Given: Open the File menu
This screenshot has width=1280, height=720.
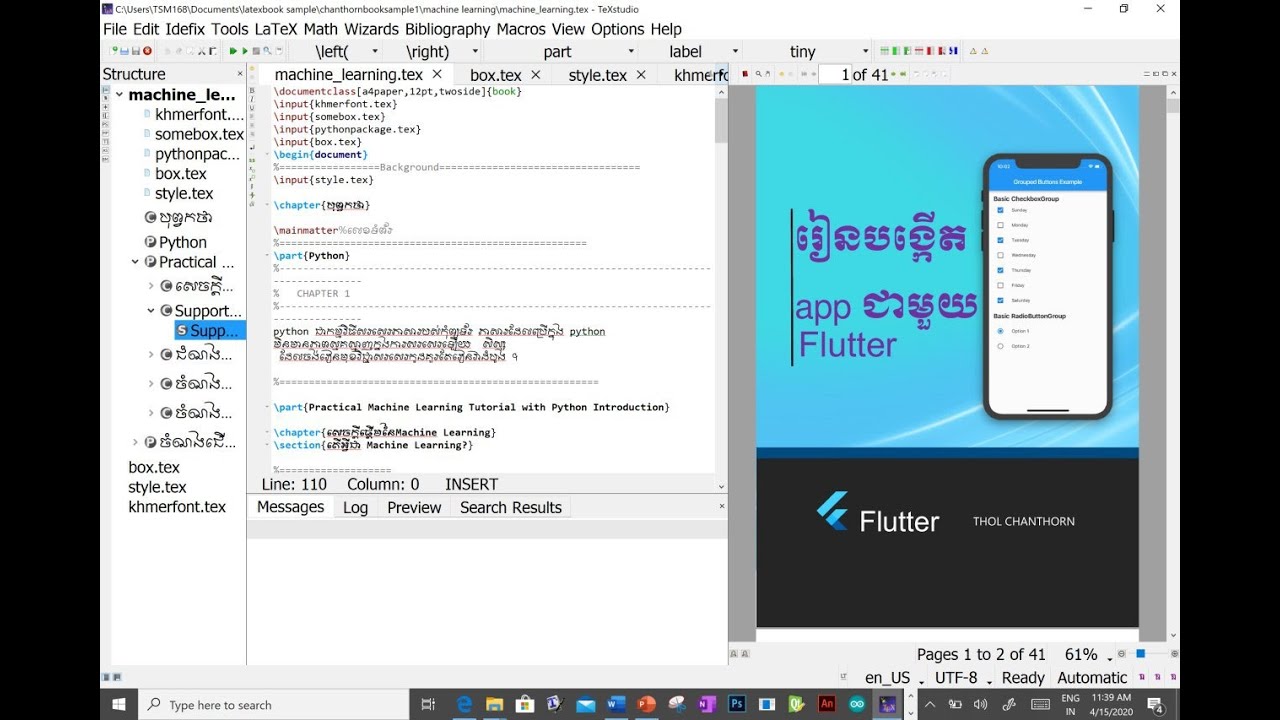Looking at the screenshot, I should tap(115, 29).
